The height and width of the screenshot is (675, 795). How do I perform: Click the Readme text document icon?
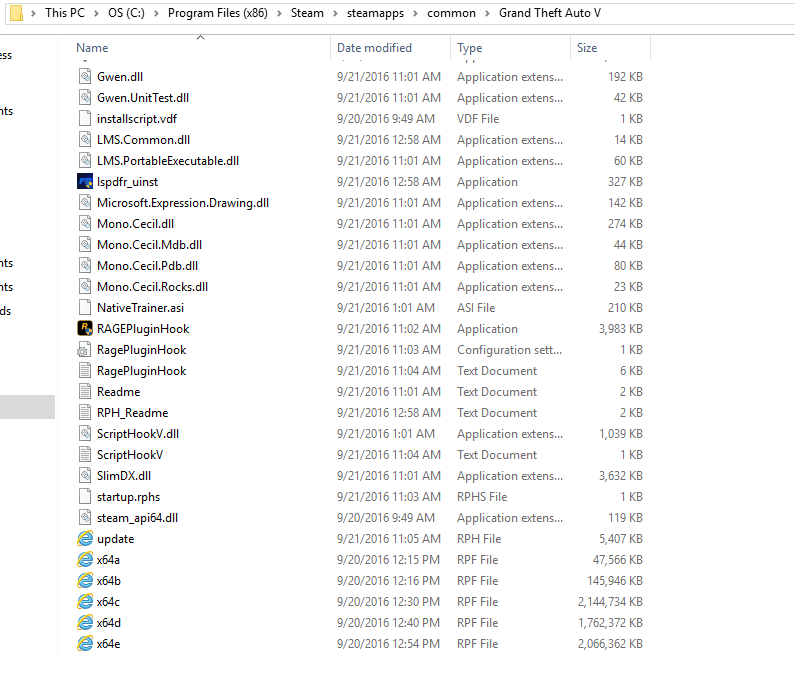click(85, 392)
